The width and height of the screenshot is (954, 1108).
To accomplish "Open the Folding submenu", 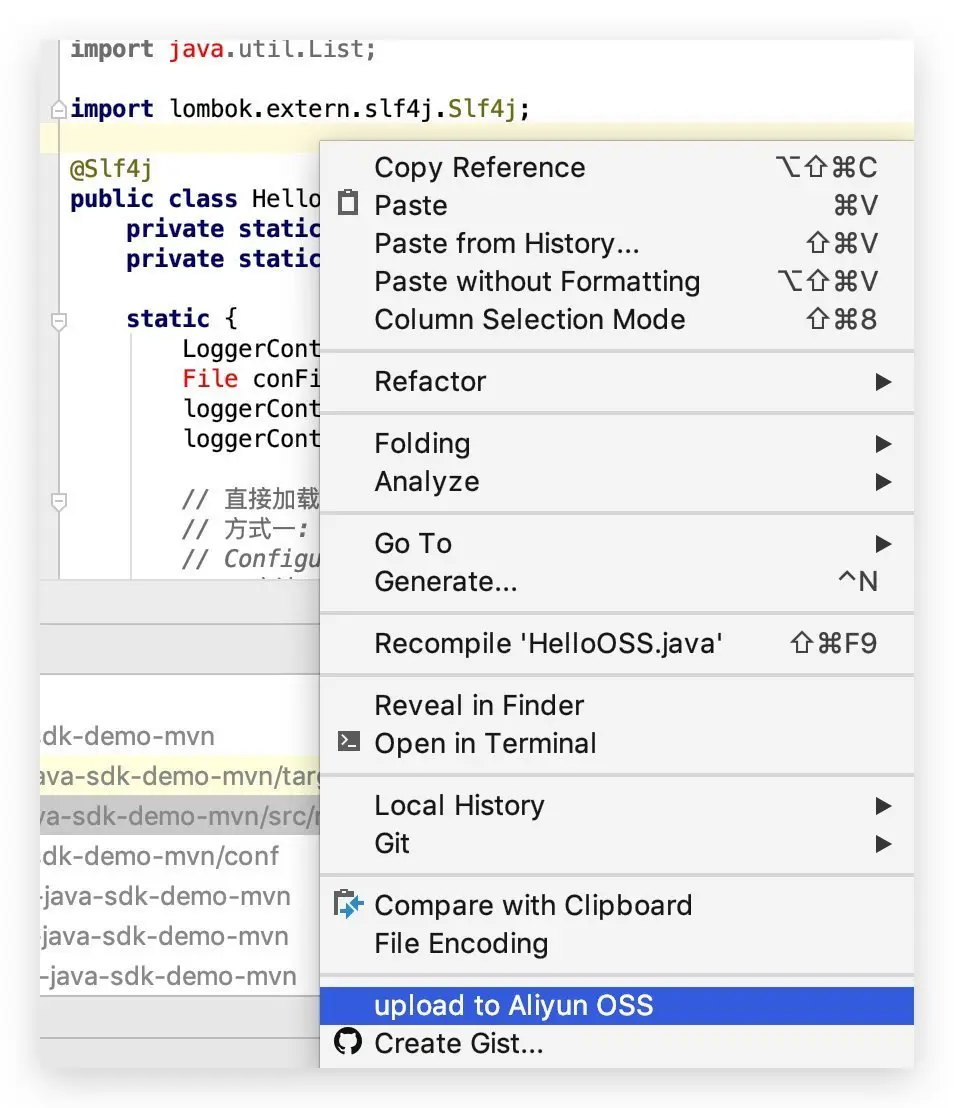I will (422, 443).
